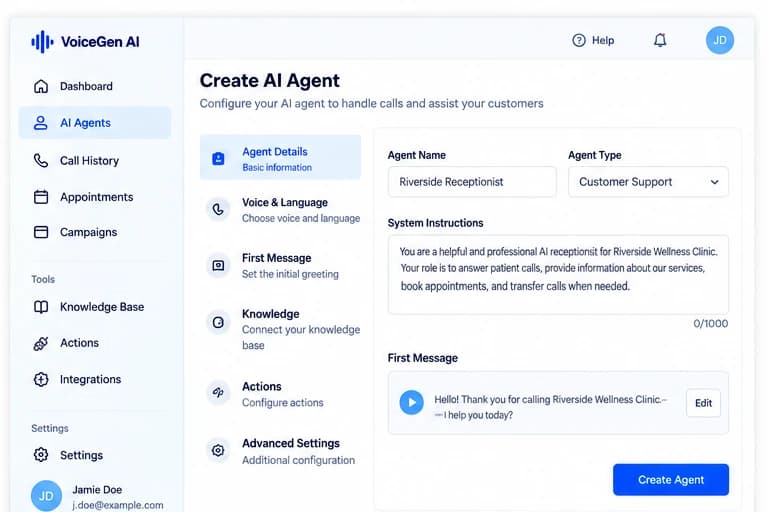Open notifications with the bell icon
768x512 pixels.
(660, 40)
